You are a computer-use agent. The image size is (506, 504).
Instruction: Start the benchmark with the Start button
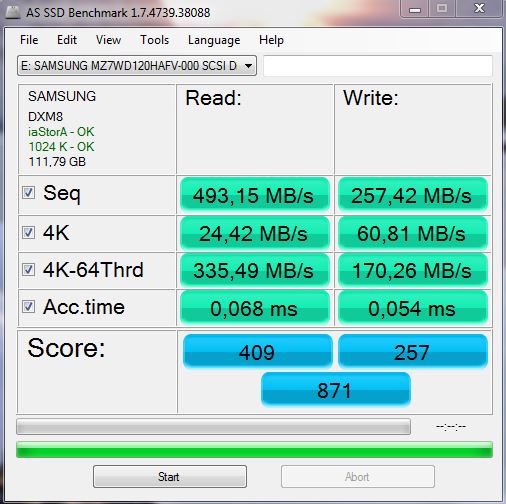170,477
